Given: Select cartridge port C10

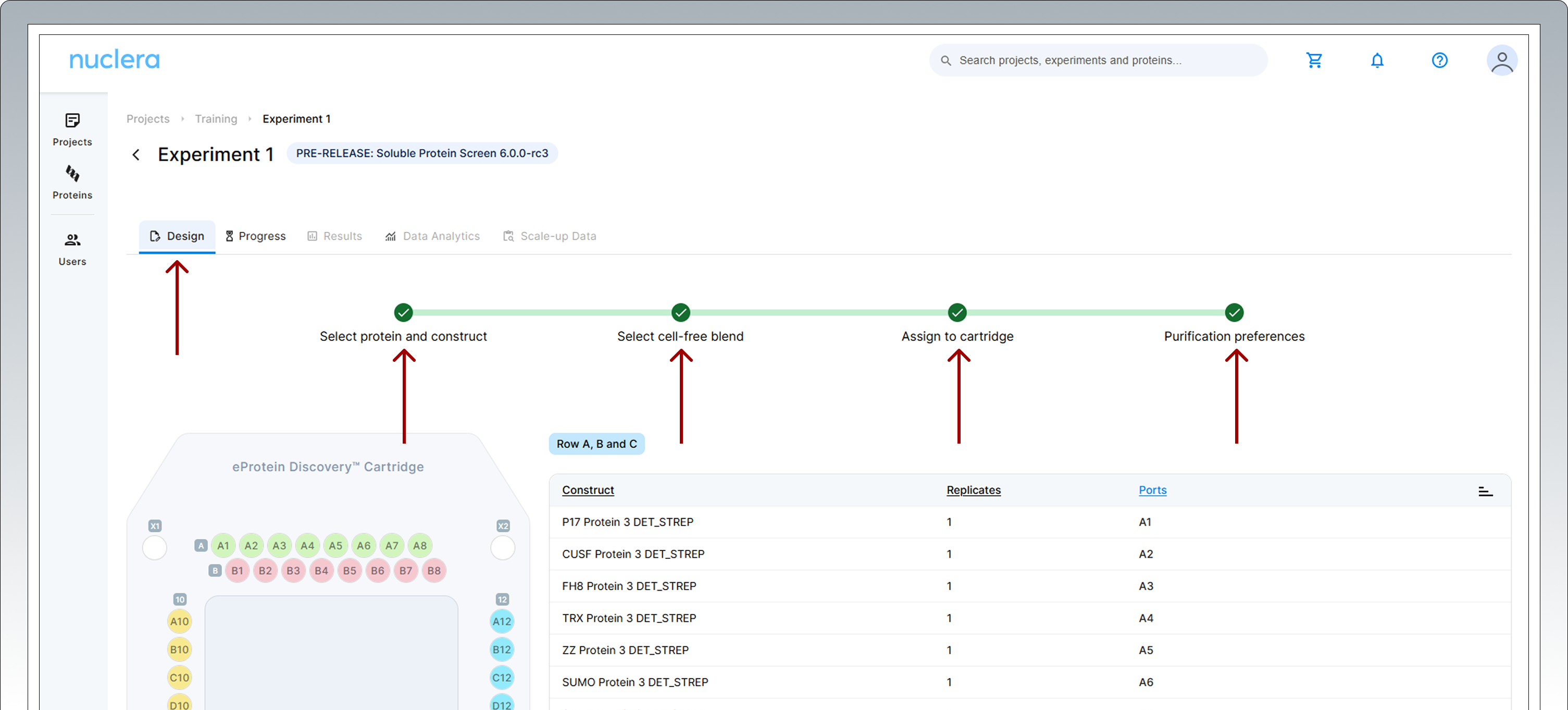Looking at the screenshot, I should coord(179,677).
